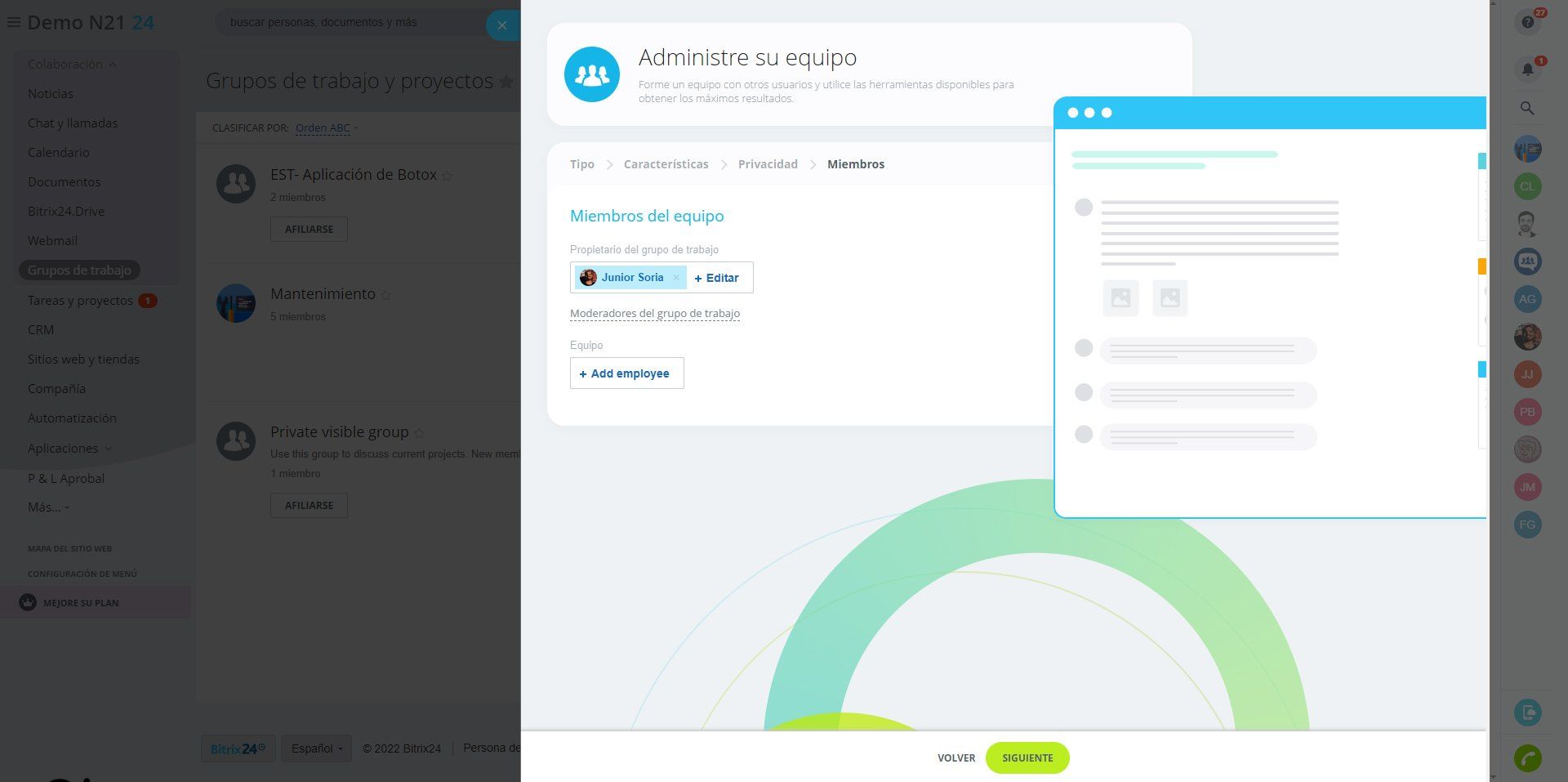The height and width of the screenshot is (782, 1568).
Task: Remove Junior Soria as group owner
Action: tap(676, 278)
